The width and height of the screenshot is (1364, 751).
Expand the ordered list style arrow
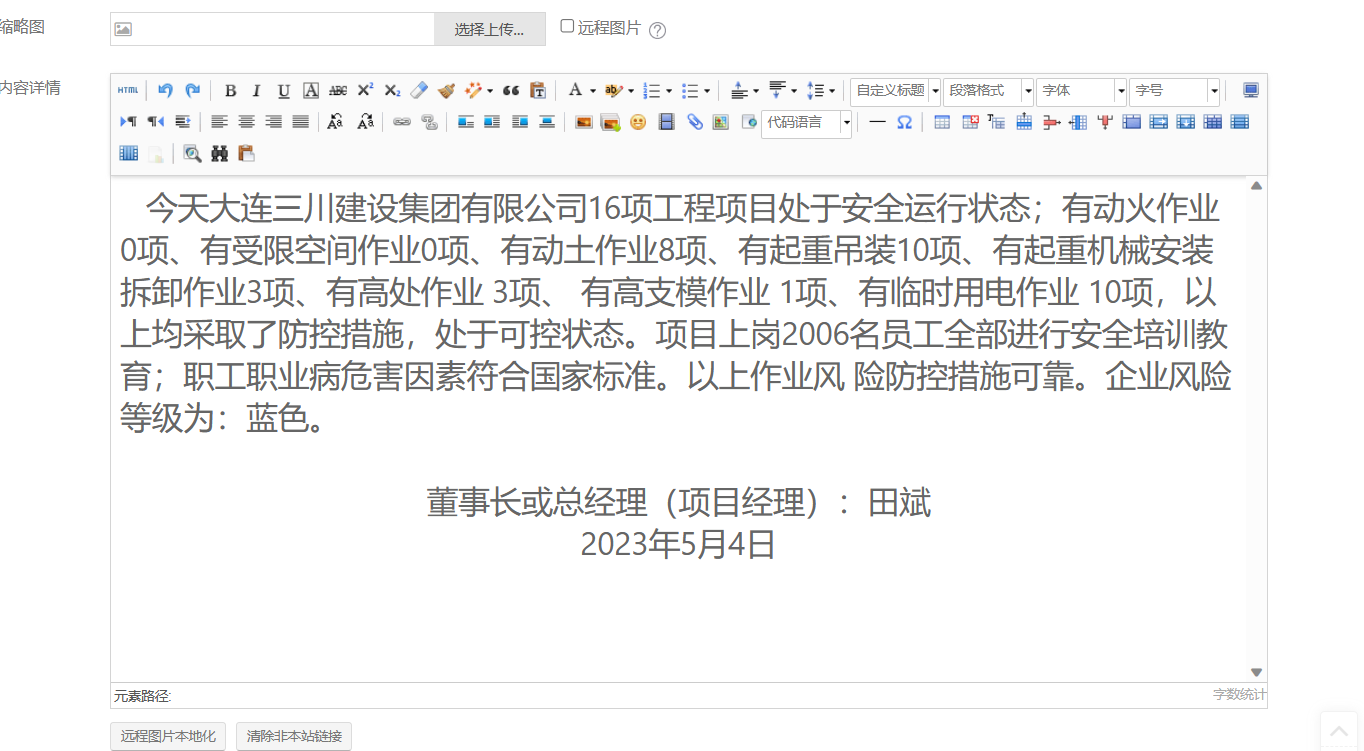point(668,91)
